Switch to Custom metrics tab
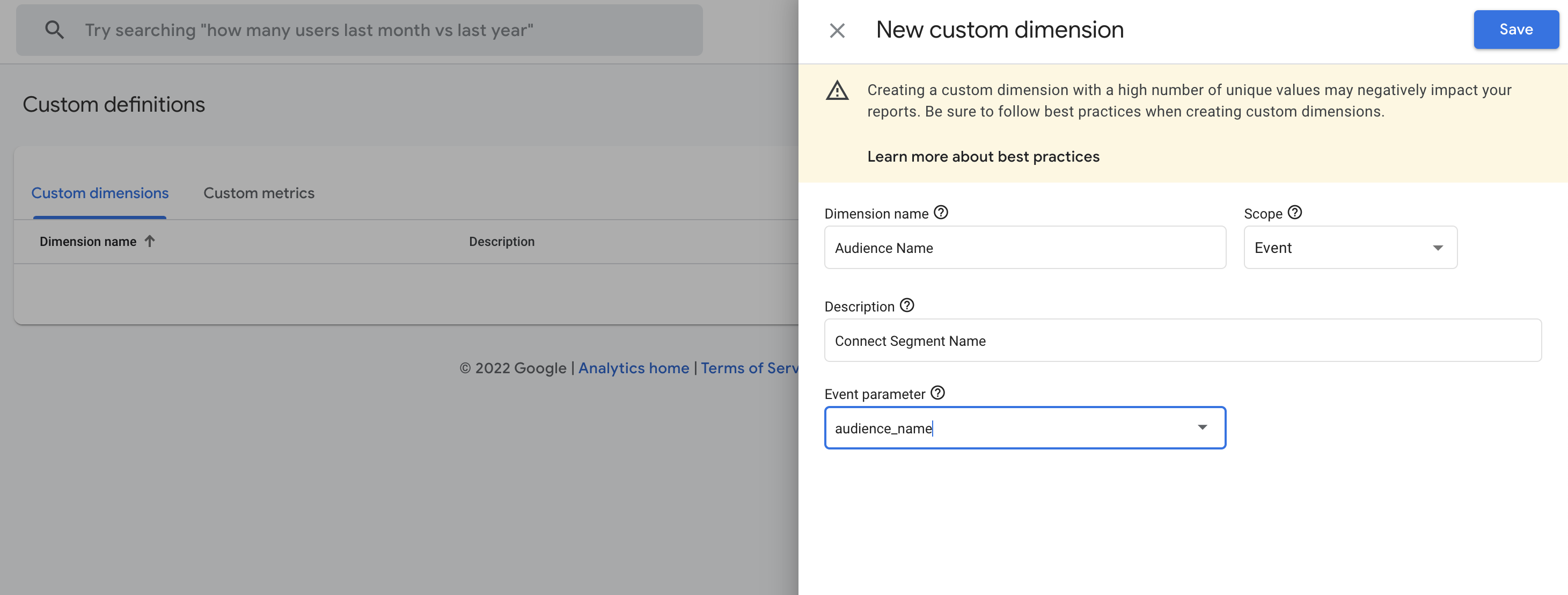The height and width of the screenshot is (595, 1568). click(x=259, y=193)
